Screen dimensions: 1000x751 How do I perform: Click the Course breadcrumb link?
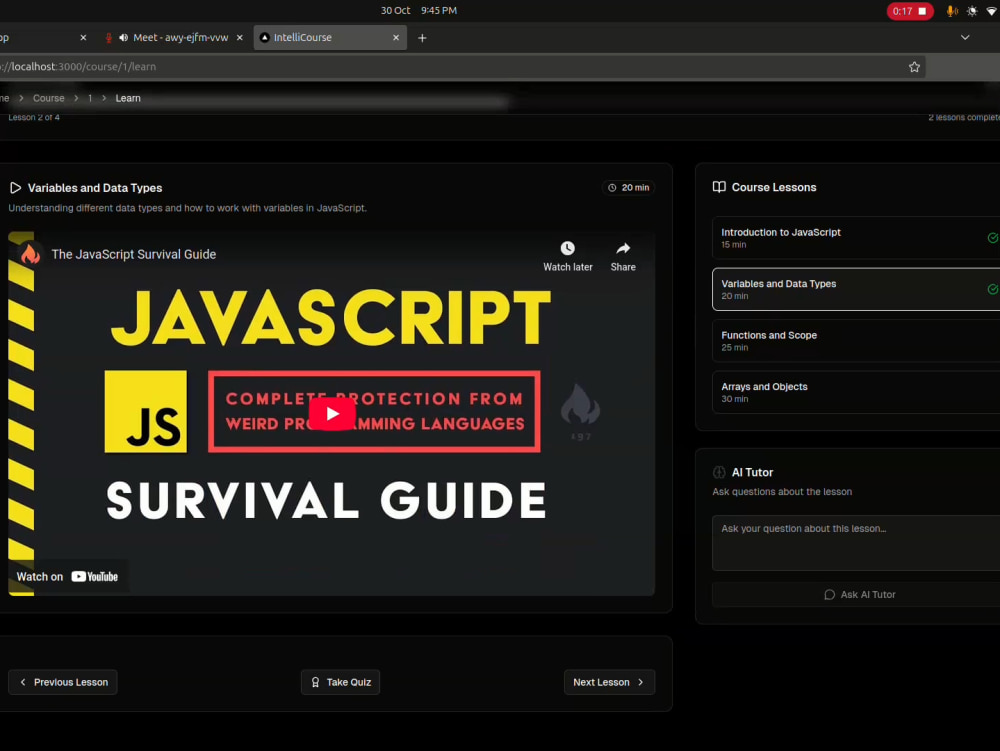(48, 98)
